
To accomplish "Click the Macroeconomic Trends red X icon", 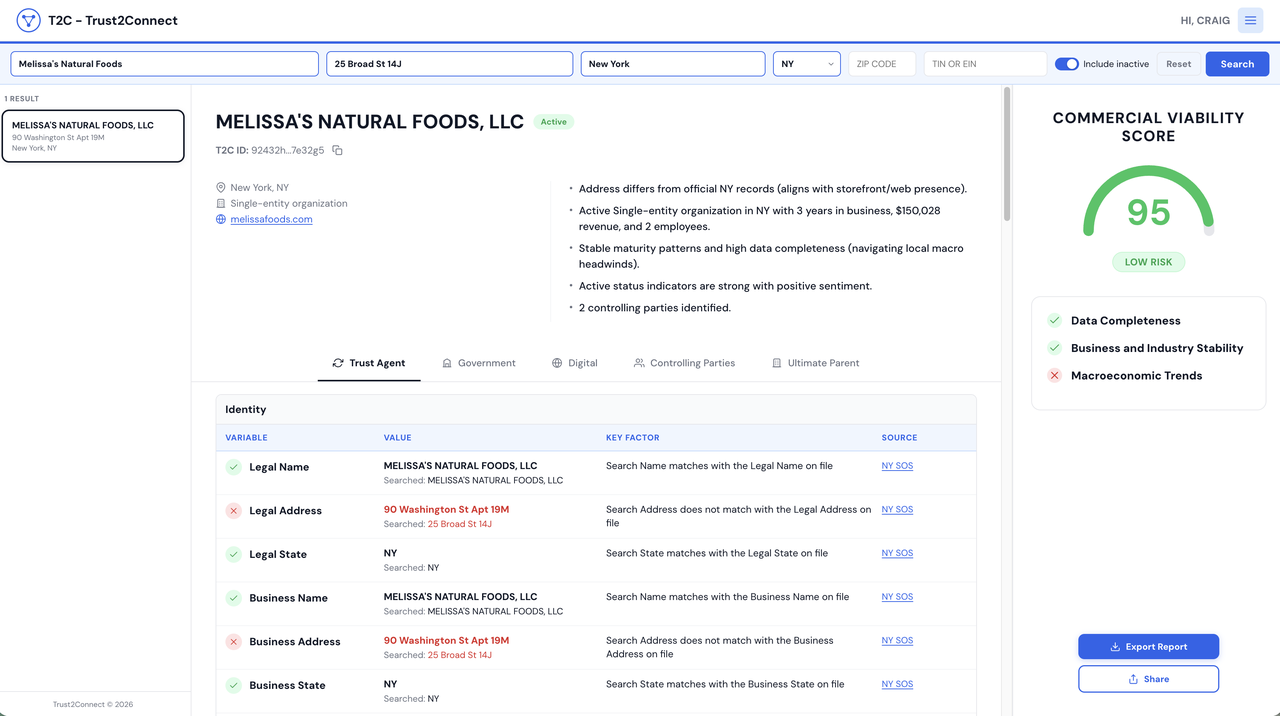I will tap(1054, 376).
